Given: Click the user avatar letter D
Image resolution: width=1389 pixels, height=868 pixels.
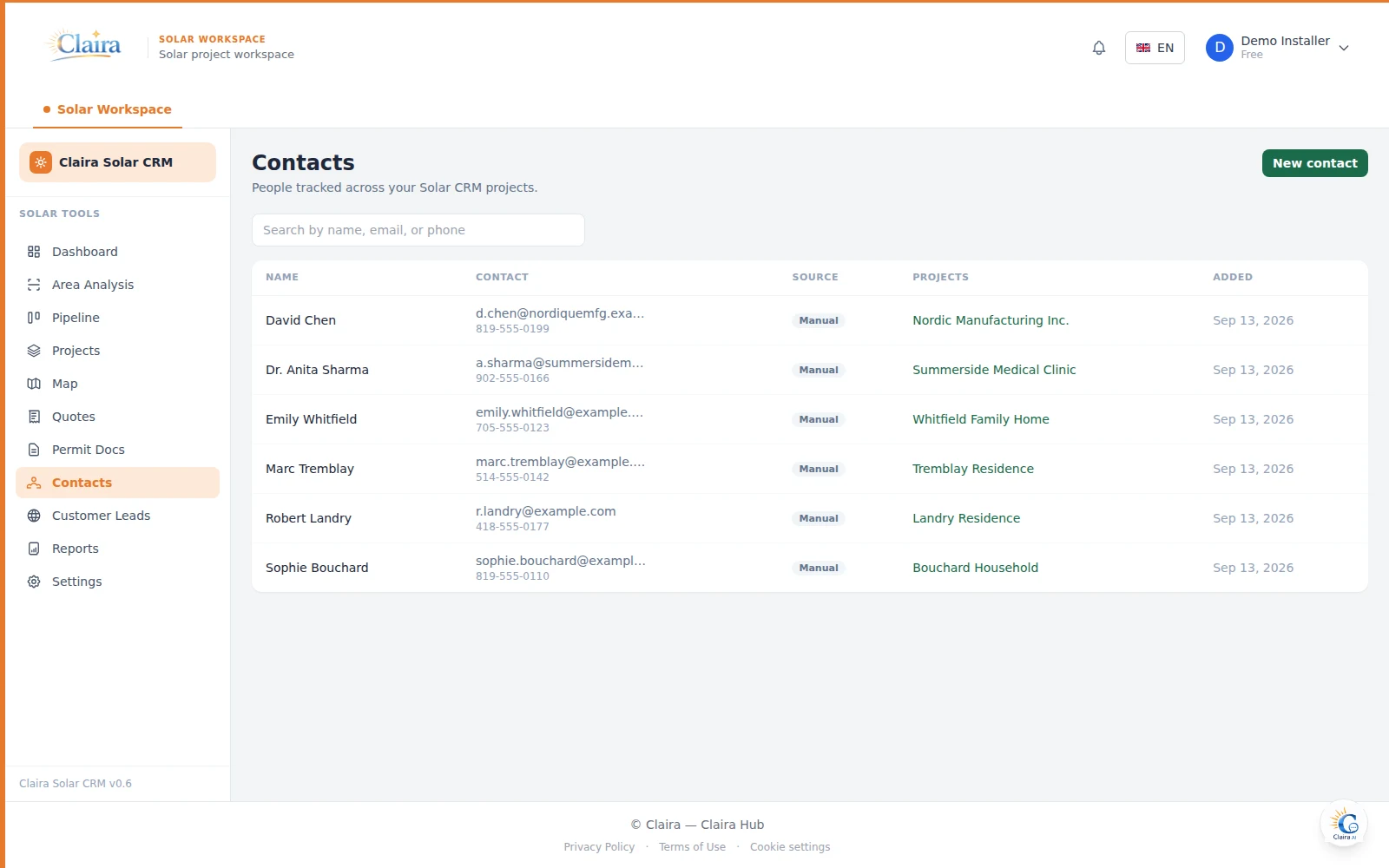Looking at the screenshot, I should click(x=1220, y=48).
